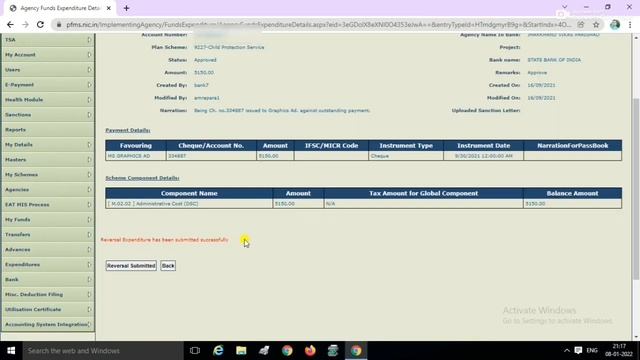The height and width of the screenshot is (360, 640).
Task: Open the Expenditures menu
Action: [48, 264]
